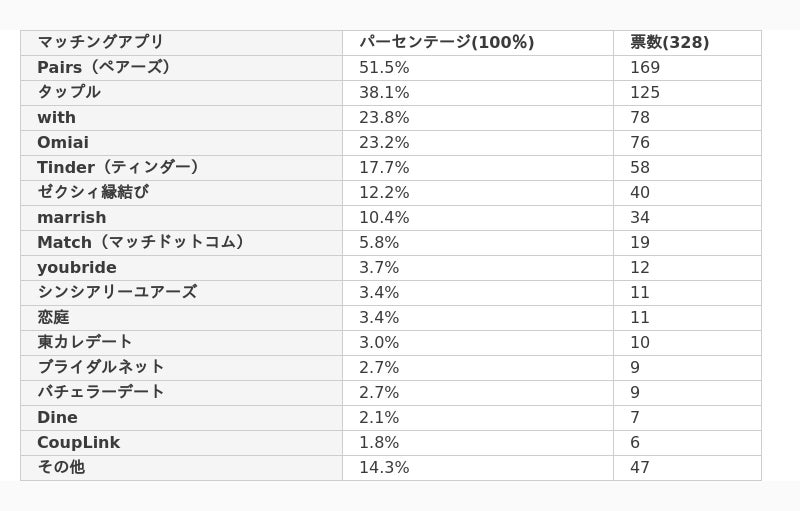The height and width of the screenshot is (511, 800).
Task: Select the 47 vote count for その他
Action: pyautogui.click(x=640, y=467)
